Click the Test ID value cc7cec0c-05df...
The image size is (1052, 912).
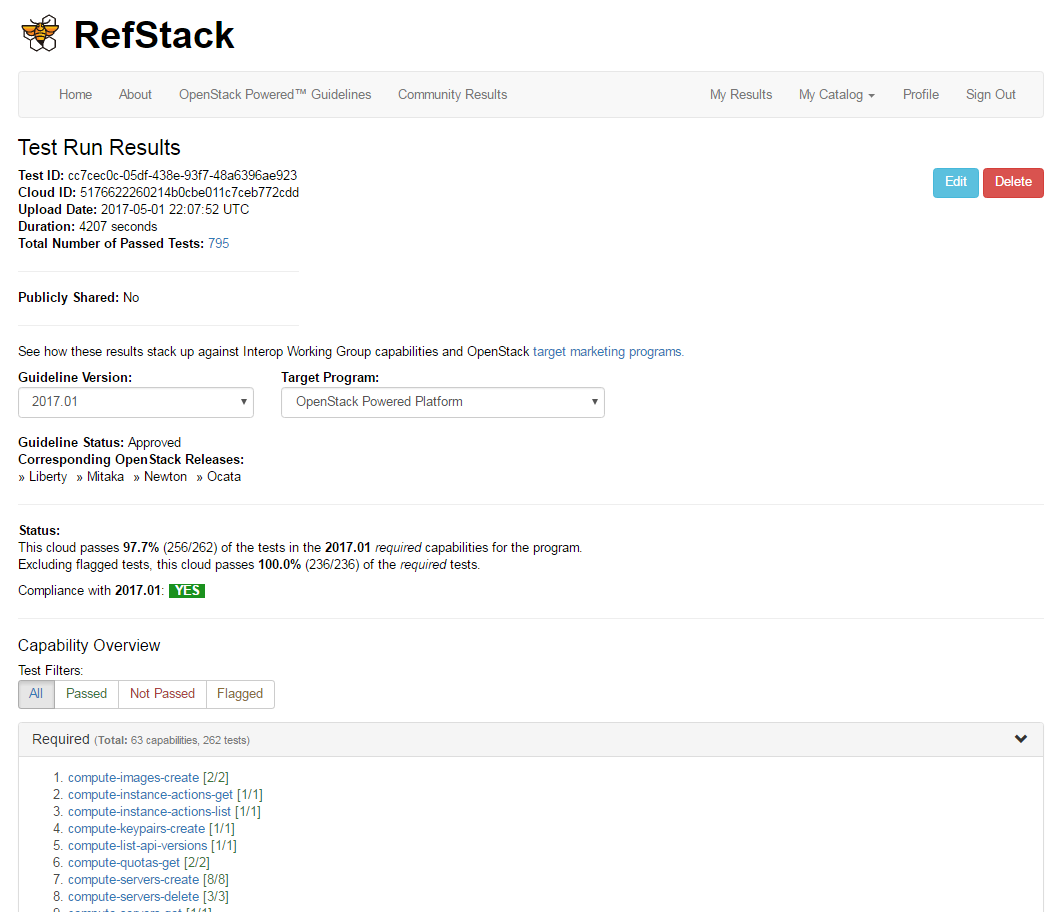pyautogui.click(x=182, y=175)
